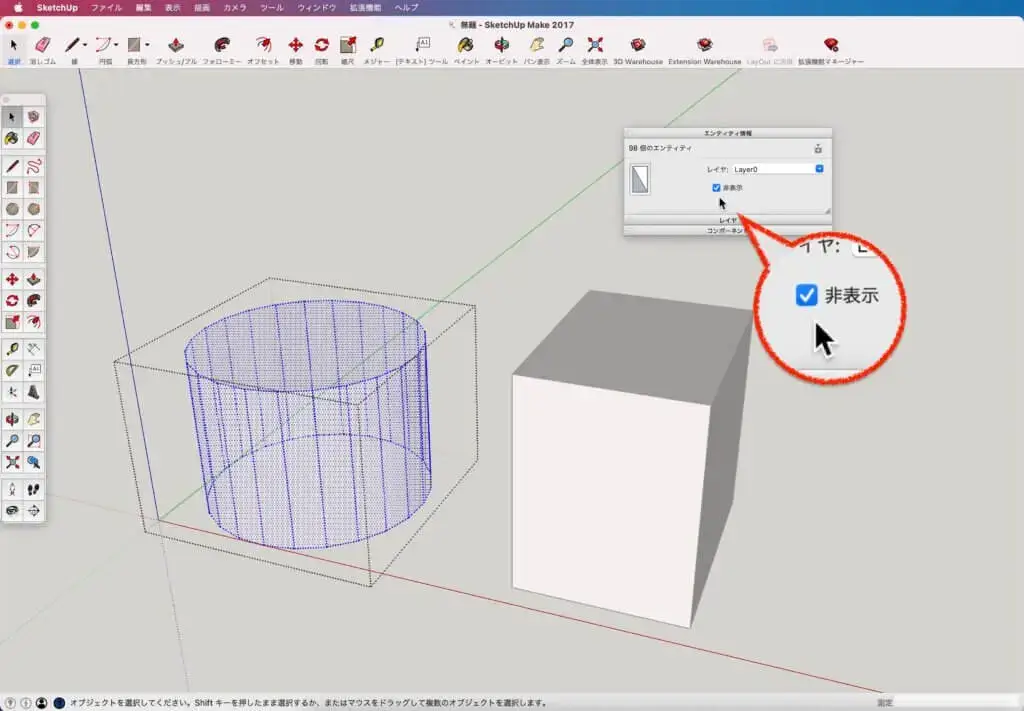Uncheck the 非表示 (hidden) checkbox in Entity Info

point(716,187)
